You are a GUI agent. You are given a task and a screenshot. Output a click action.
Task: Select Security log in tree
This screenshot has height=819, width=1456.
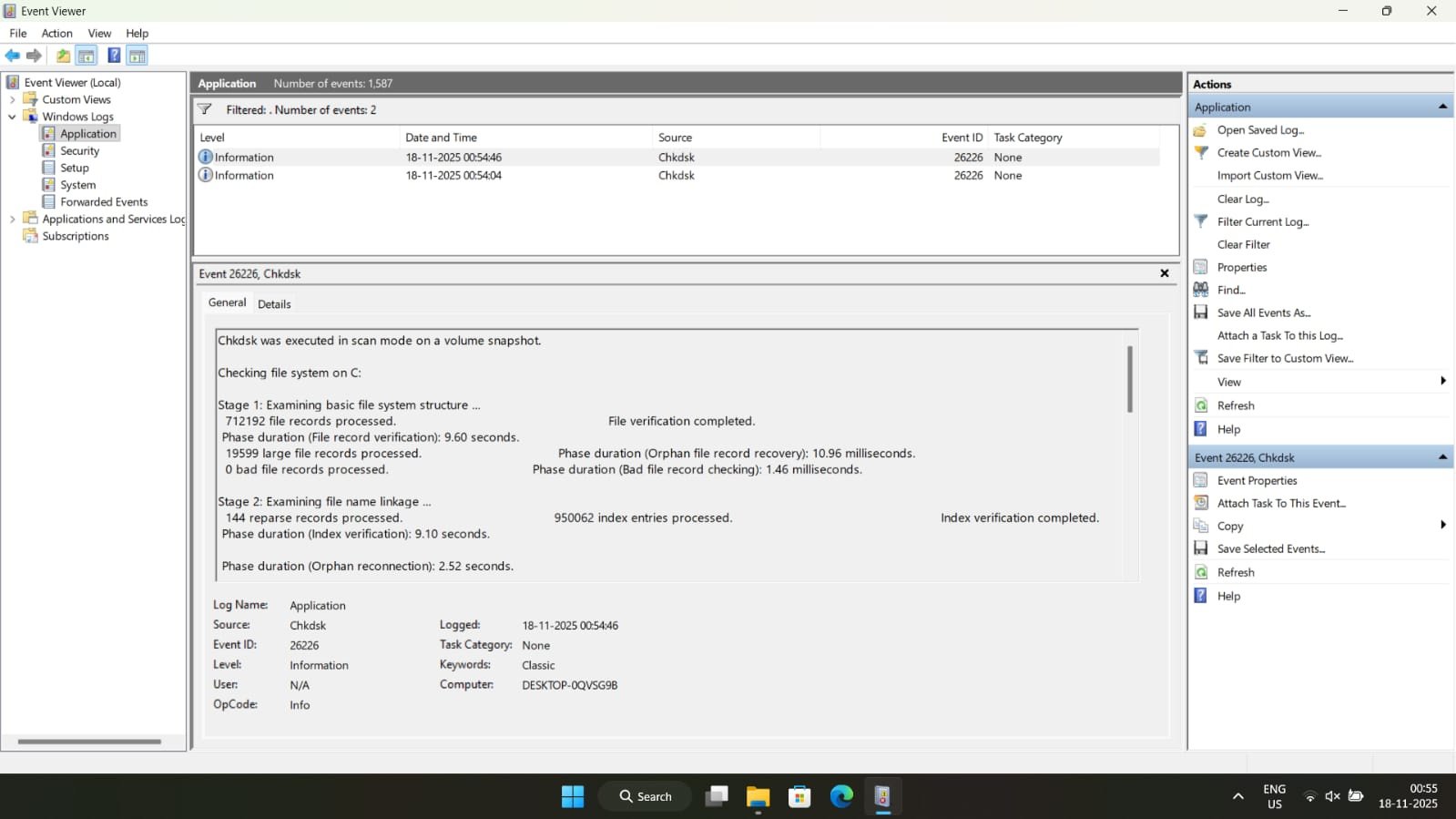79,150
